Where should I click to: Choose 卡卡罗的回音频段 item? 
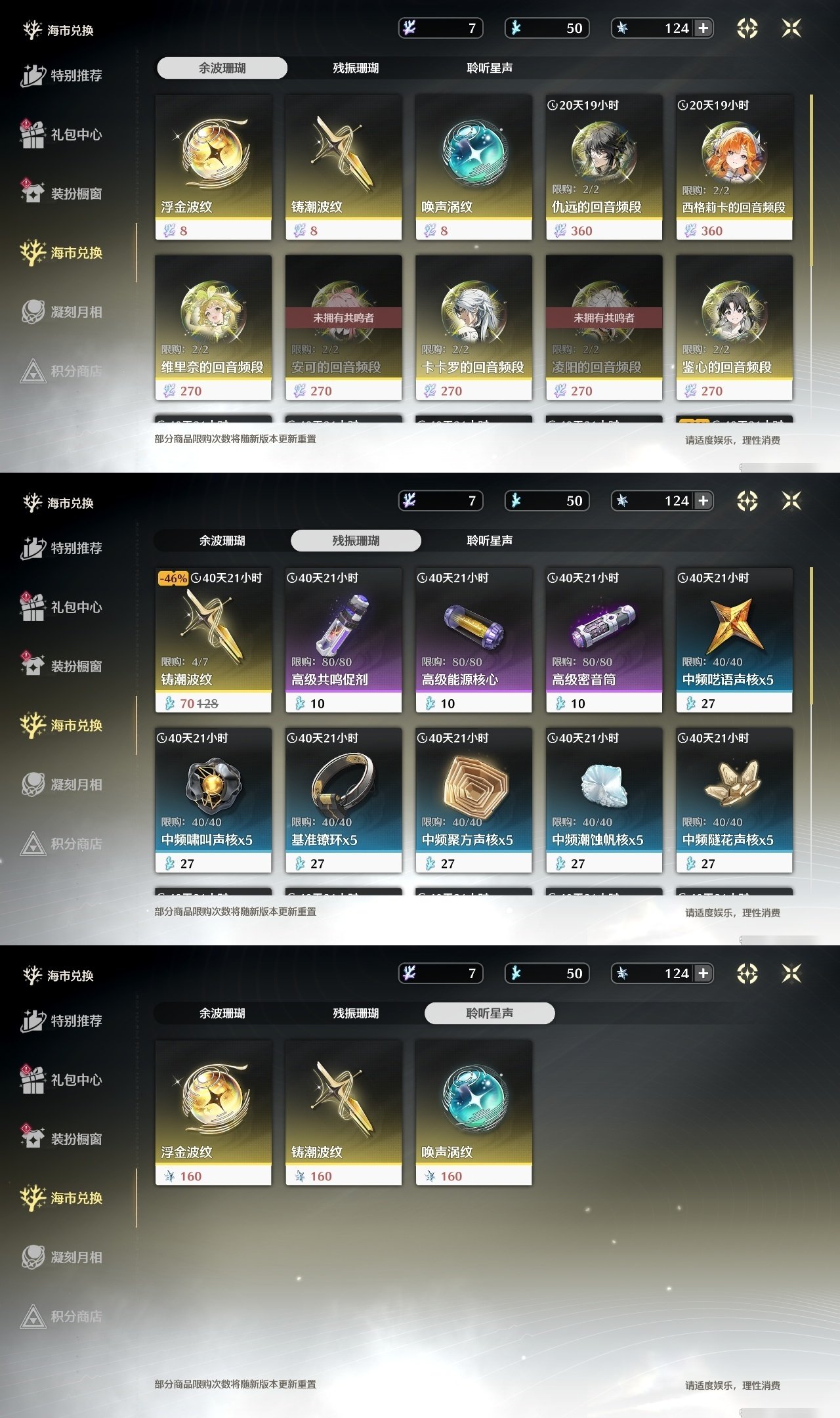tap(474, 328)
